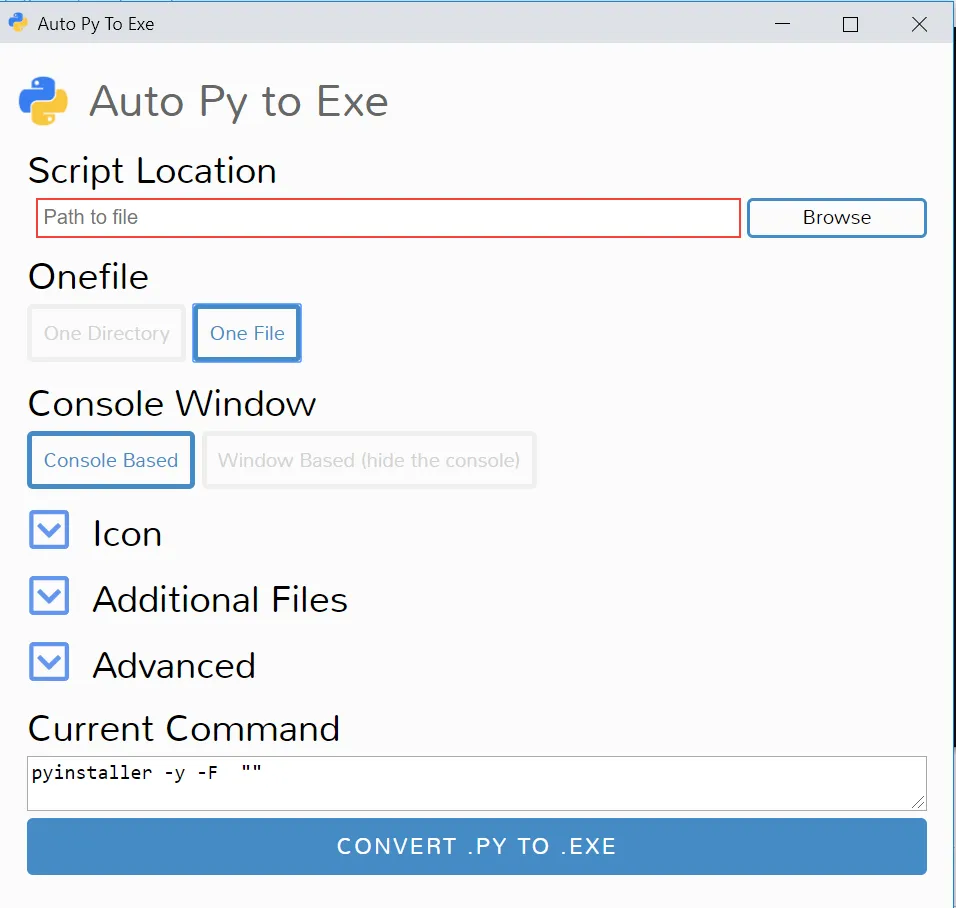This screenshot has width=956, height=908.
Task: Click the Path to file input field
Action: [388, 218]
